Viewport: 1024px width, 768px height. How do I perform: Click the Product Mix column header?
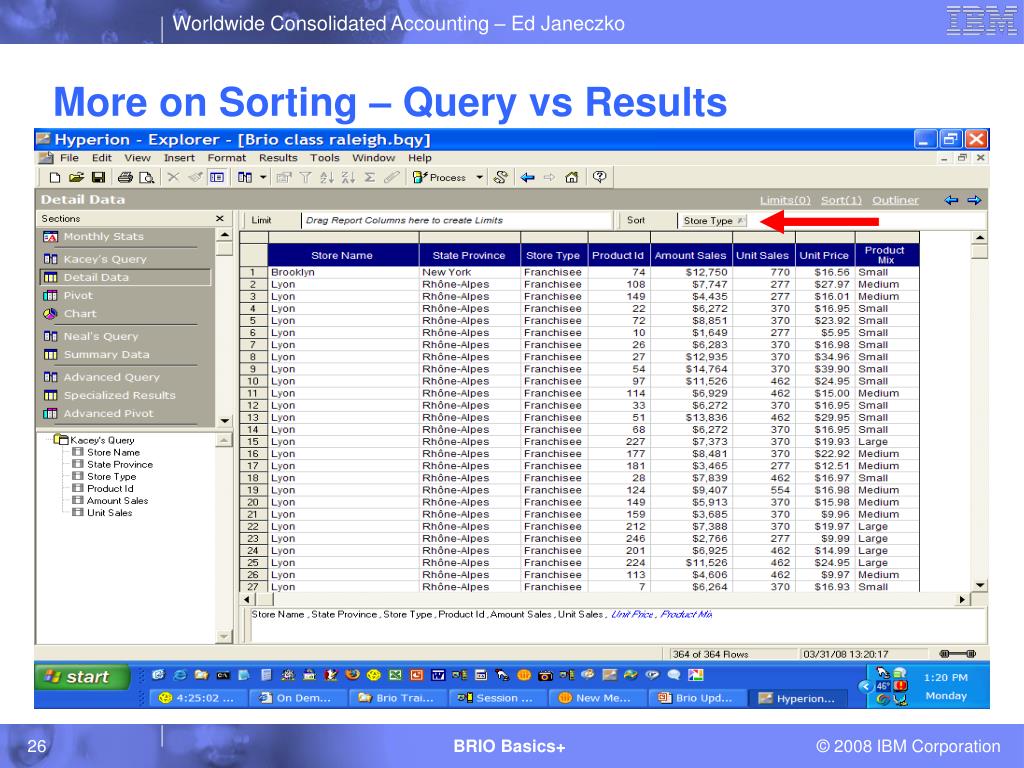[x=885, y=255]
